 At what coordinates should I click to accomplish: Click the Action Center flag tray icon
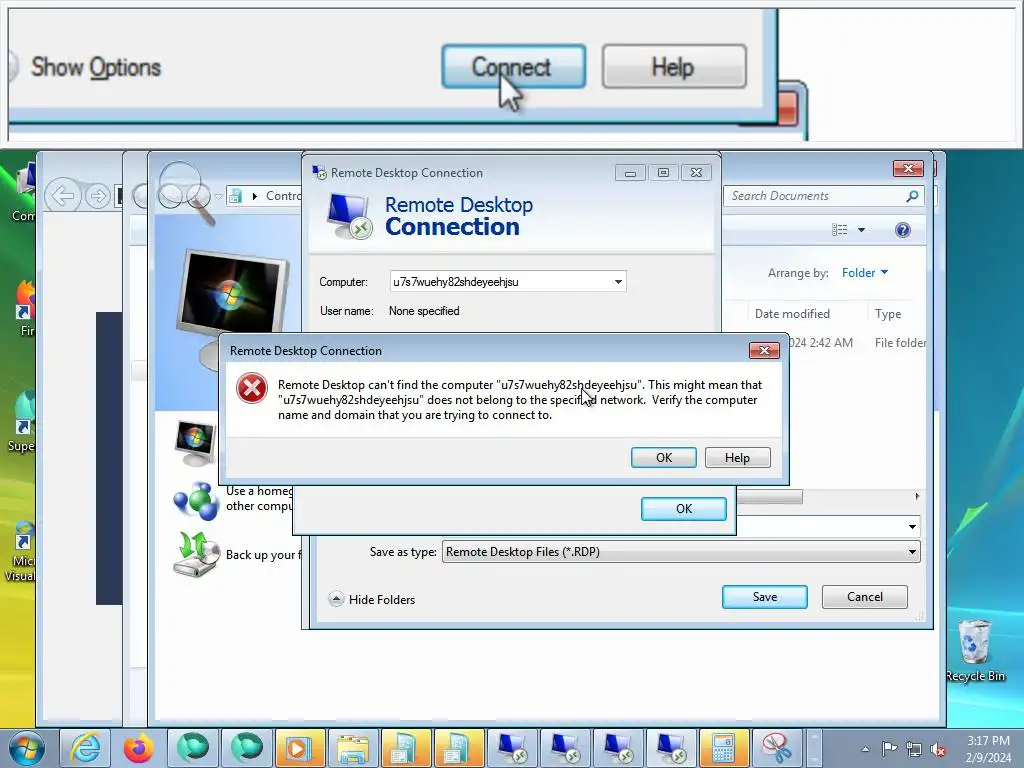coord(889,749)
